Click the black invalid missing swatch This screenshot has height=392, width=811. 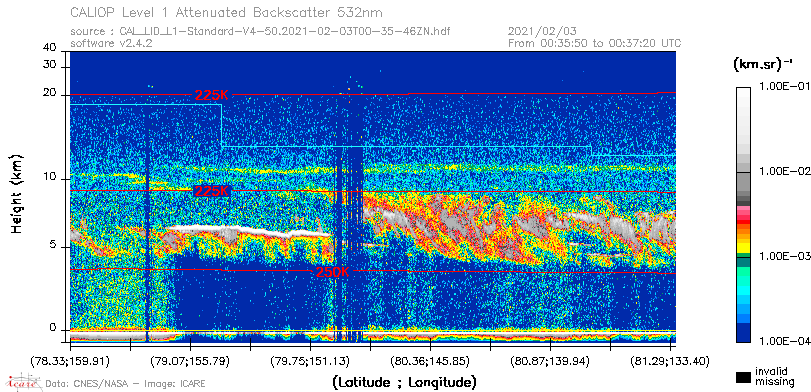click(744, 378)
